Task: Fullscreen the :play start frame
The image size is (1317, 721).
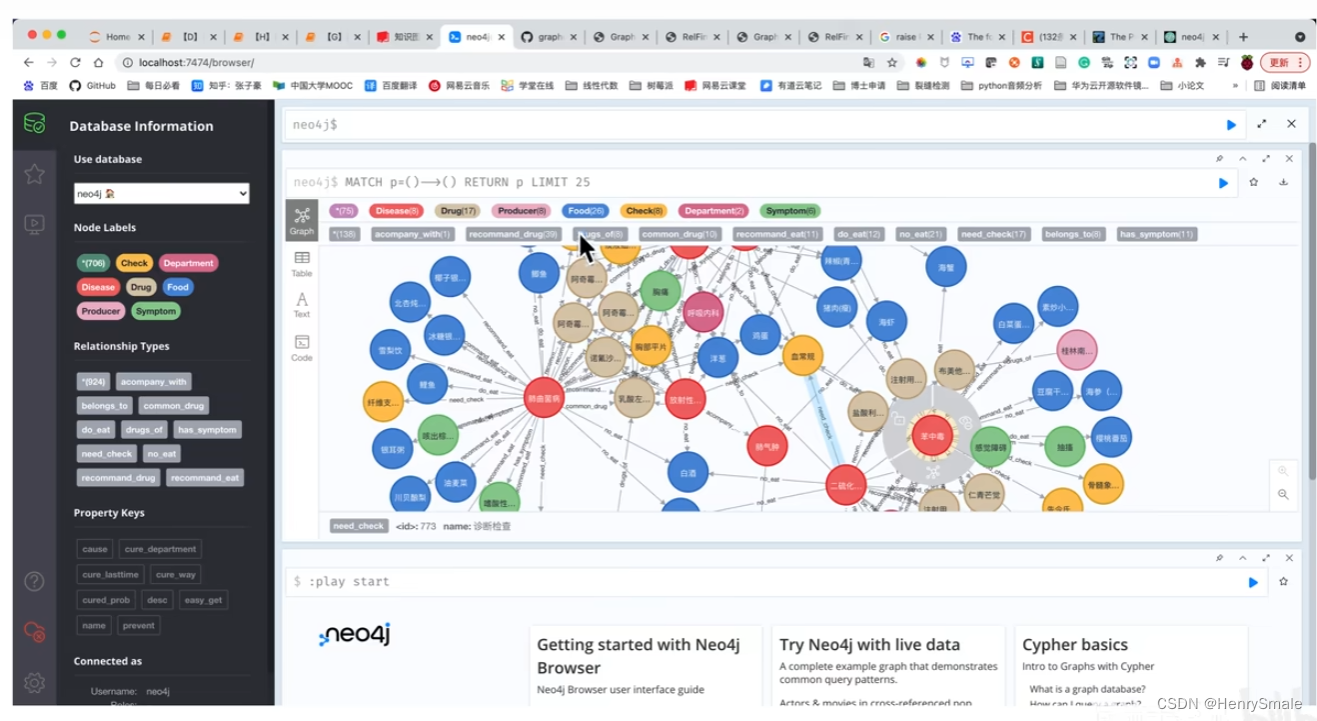Action: tap(1266, 558)
